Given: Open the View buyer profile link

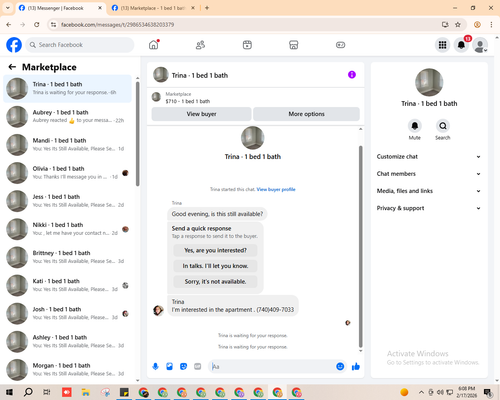Looking at the screenshot, I should pos(276,189).
